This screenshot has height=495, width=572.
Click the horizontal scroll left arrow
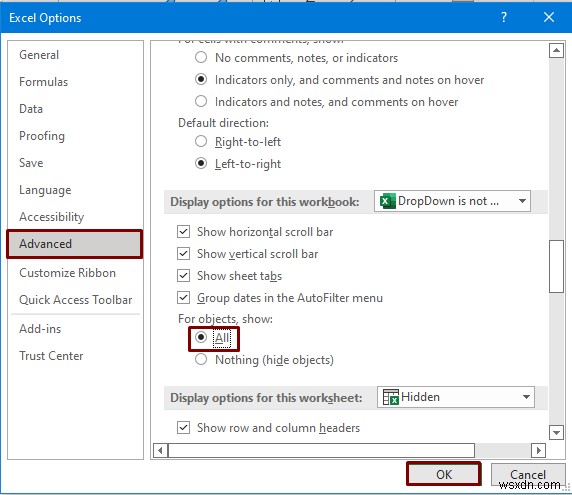[x=161, y=450]
